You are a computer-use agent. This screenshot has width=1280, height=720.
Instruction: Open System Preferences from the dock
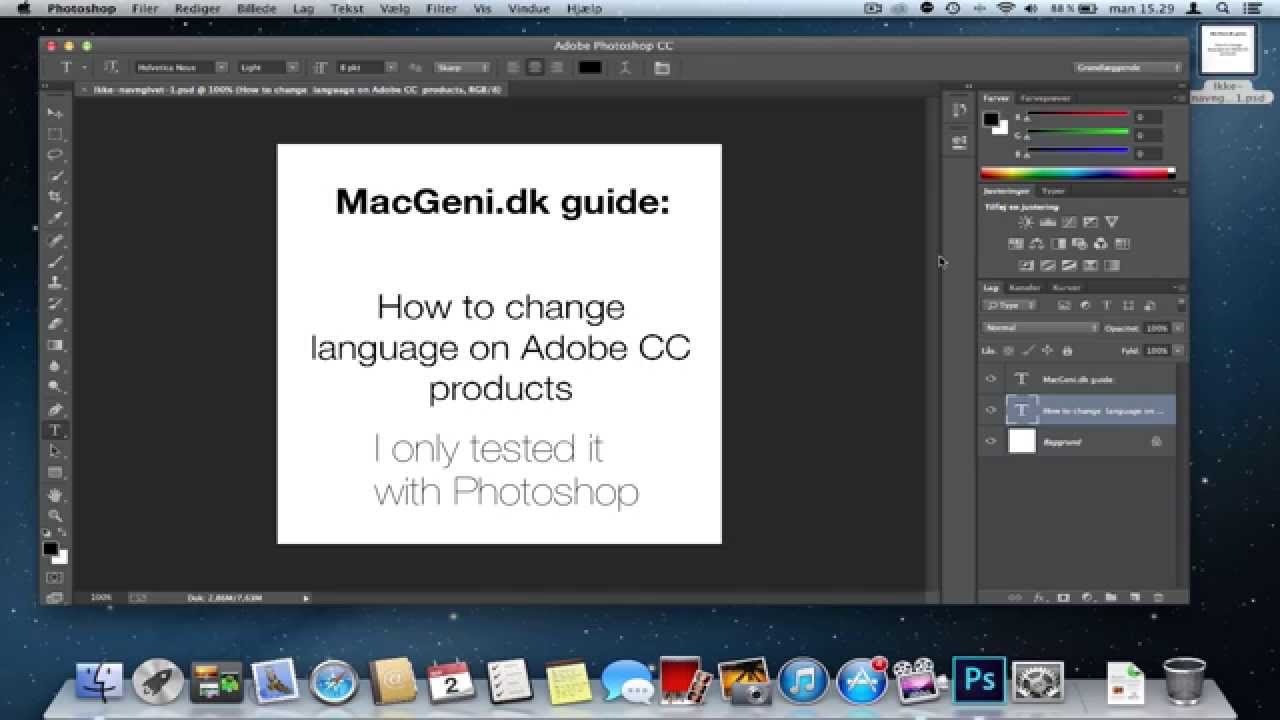pyautogui.click(x=1037, y=682)
